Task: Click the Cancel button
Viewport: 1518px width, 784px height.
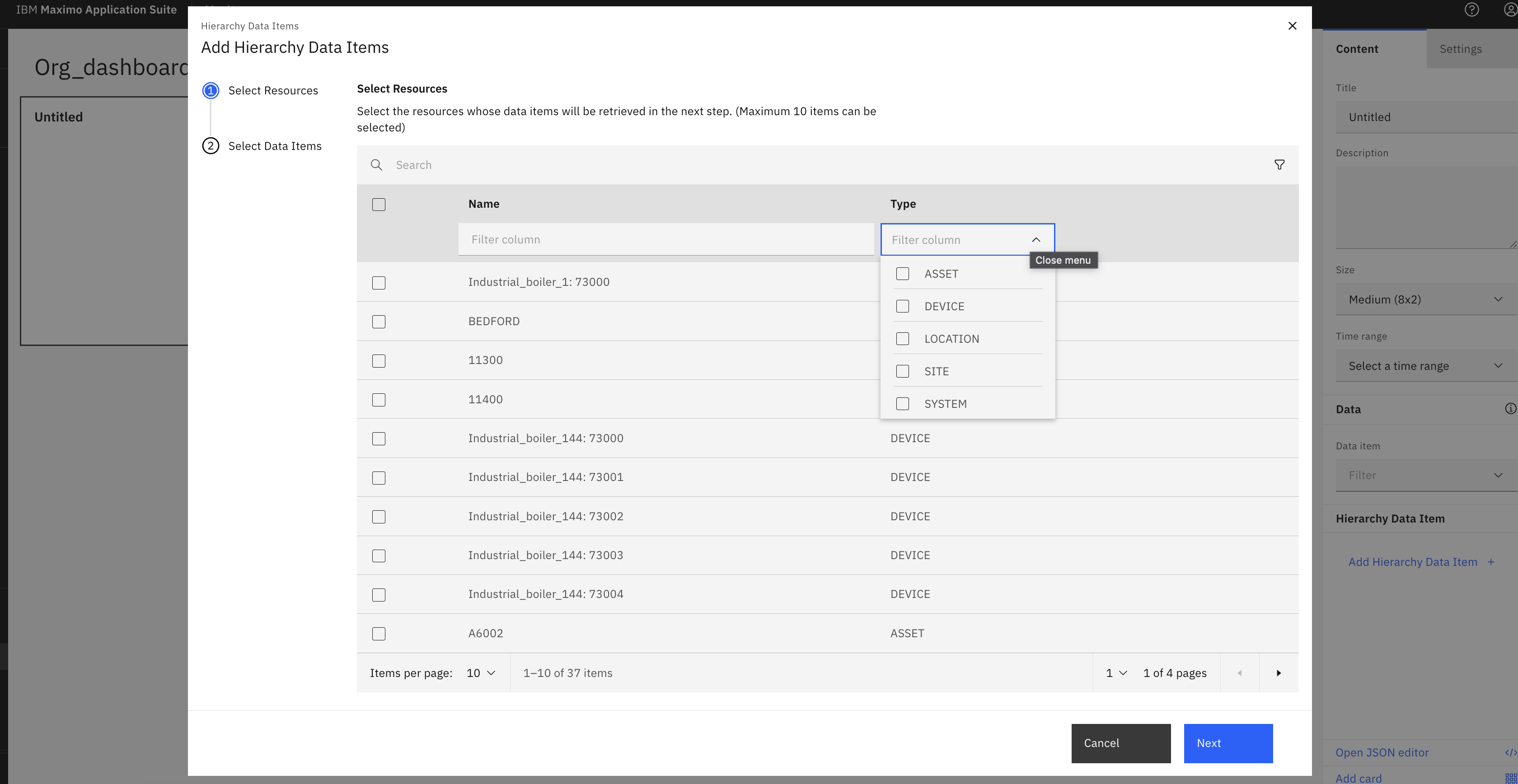Action: coord(1121,743)
